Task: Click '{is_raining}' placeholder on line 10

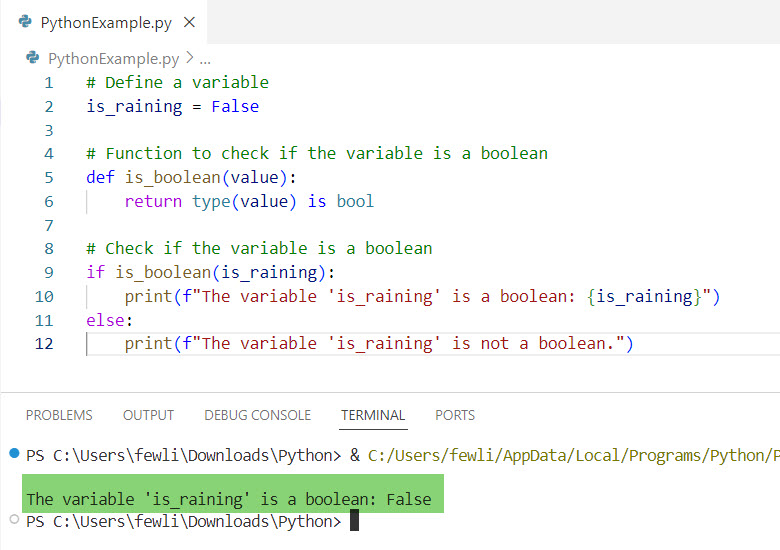Action: (644, 296)
